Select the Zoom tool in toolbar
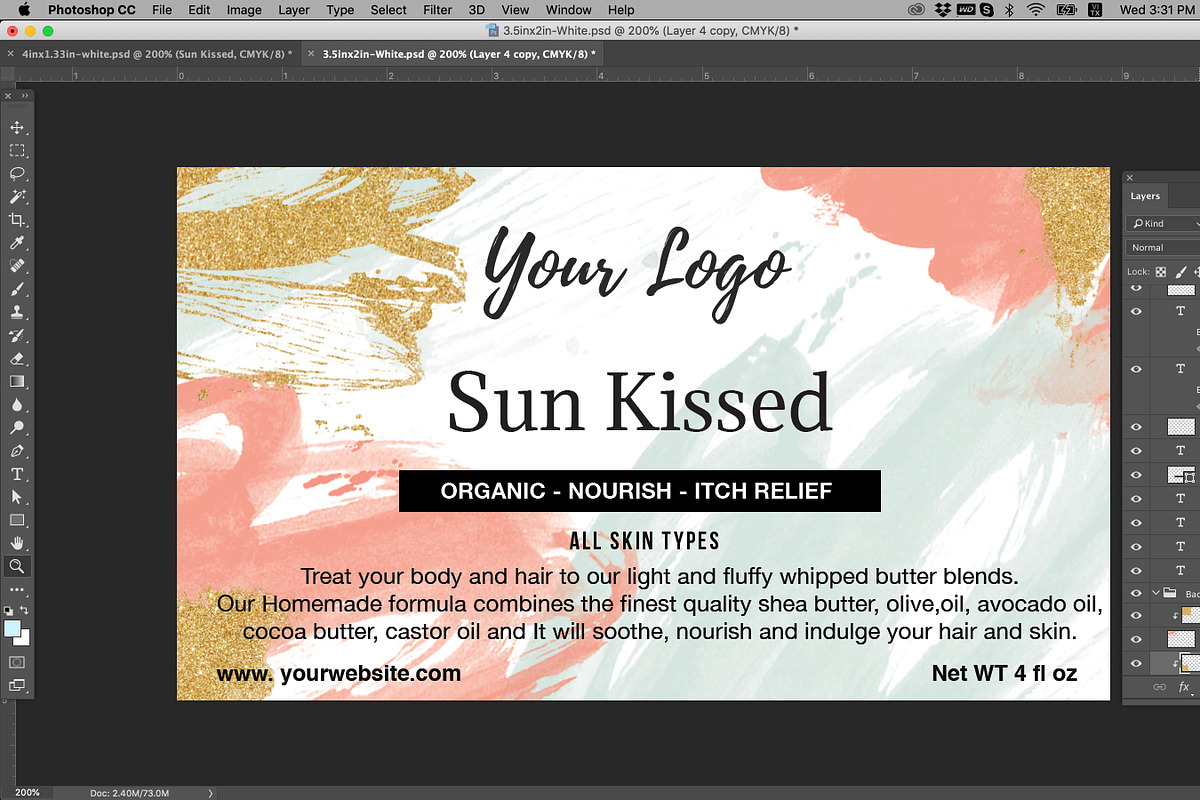Screen dimensions: 1200x800 click(x=17, y=566)
